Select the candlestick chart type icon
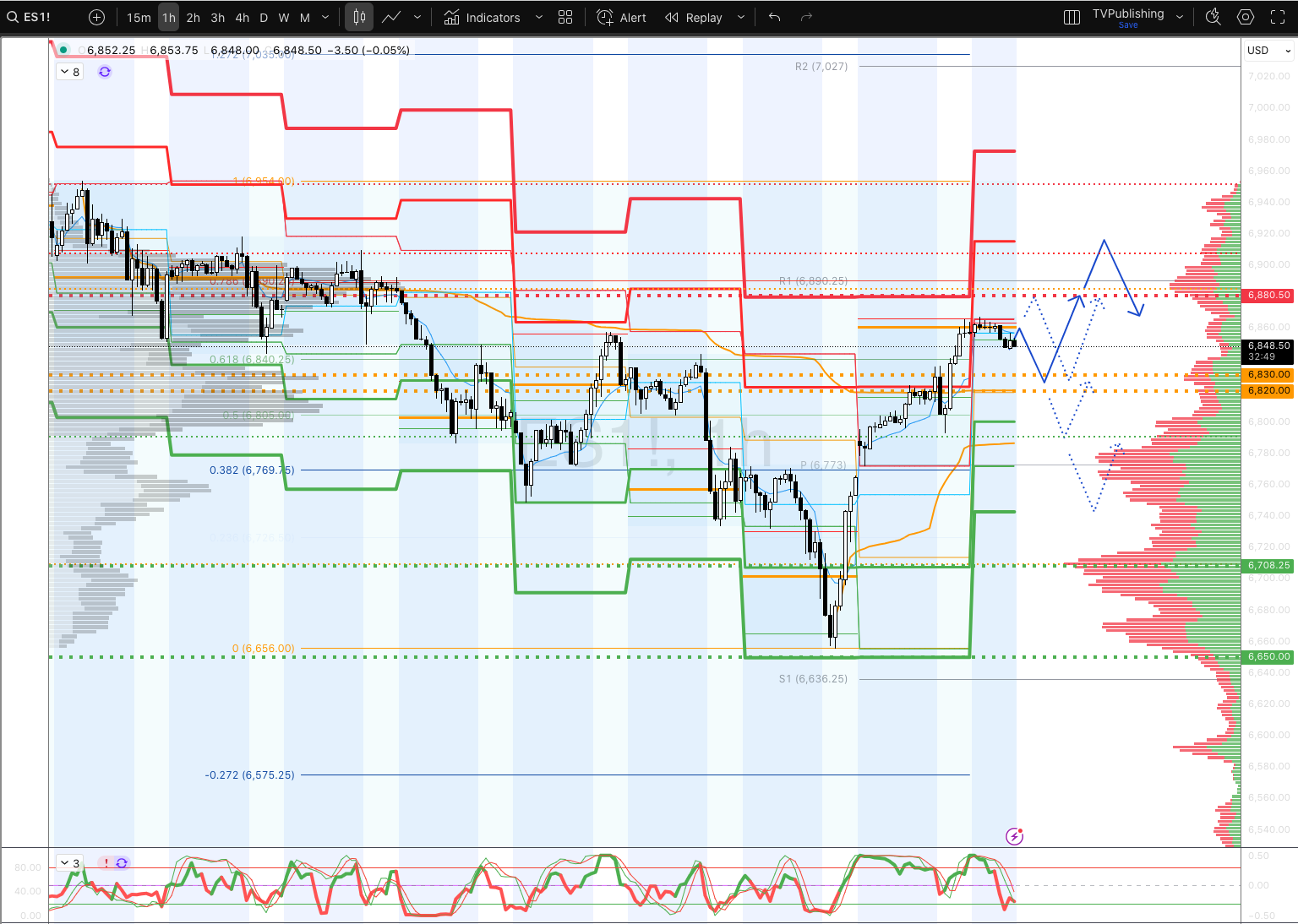The width and height of the screenshot is (1298, 924). tap(359, 17)
